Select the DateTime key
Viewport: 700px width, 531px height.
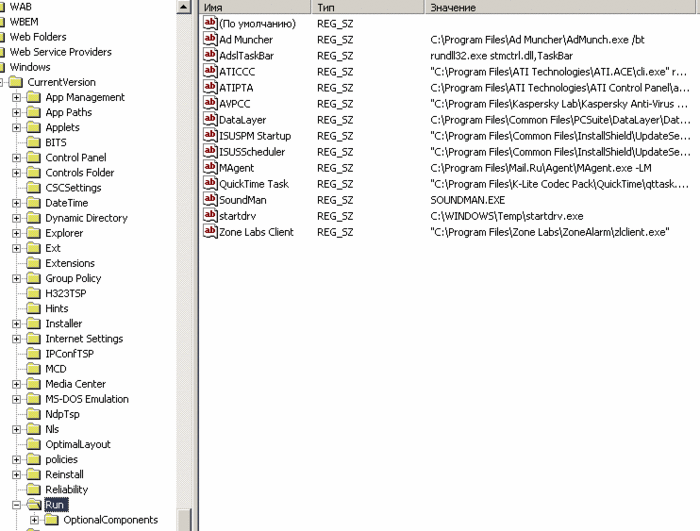[67, 203]
